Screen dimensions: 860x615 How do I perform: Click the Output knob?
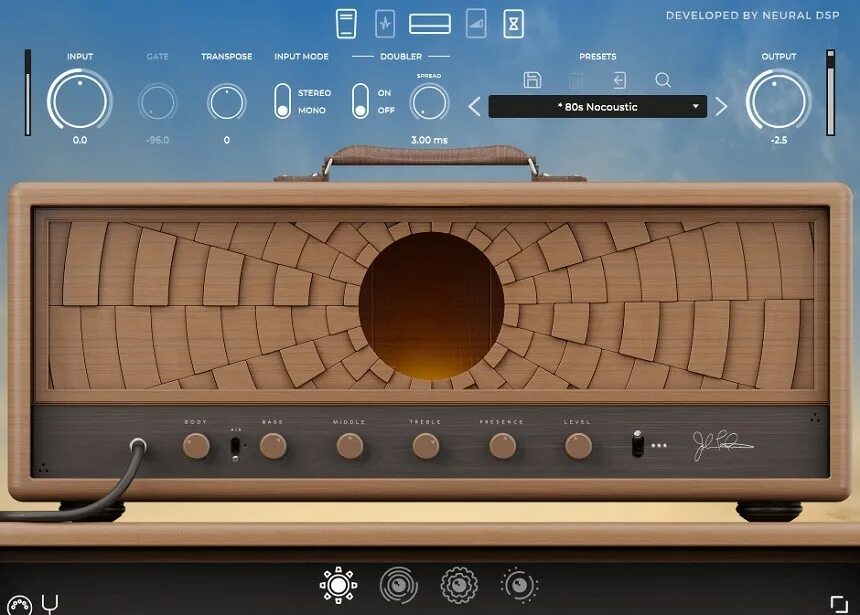click(x=778, y=101)
